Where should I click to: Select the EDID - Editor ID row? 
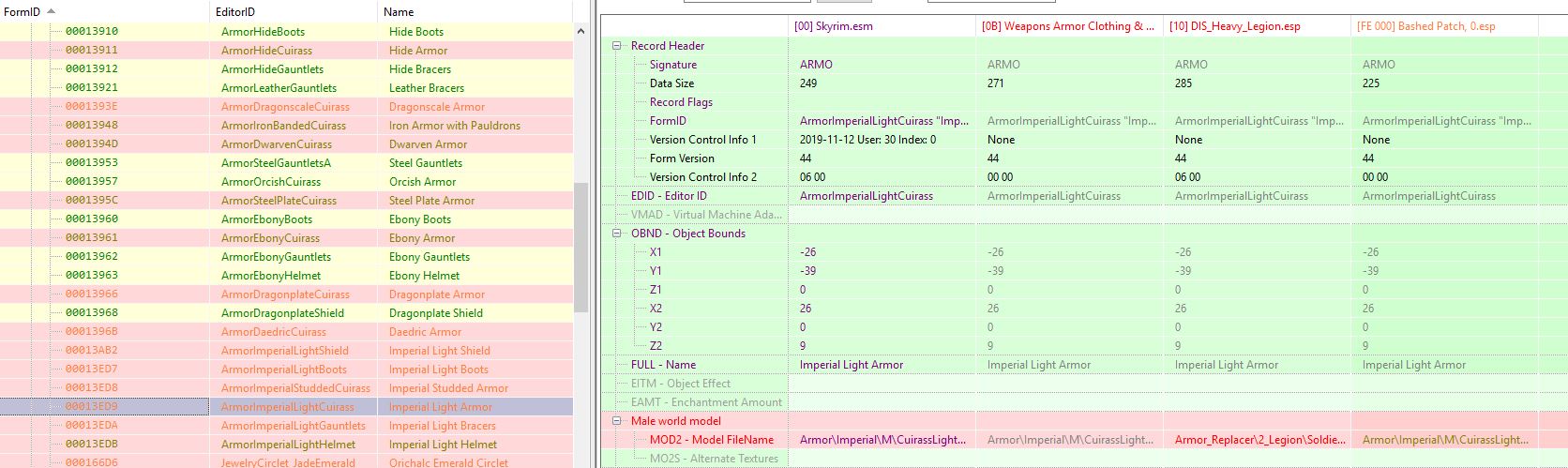pyautogui.click(x=669, y=196)
